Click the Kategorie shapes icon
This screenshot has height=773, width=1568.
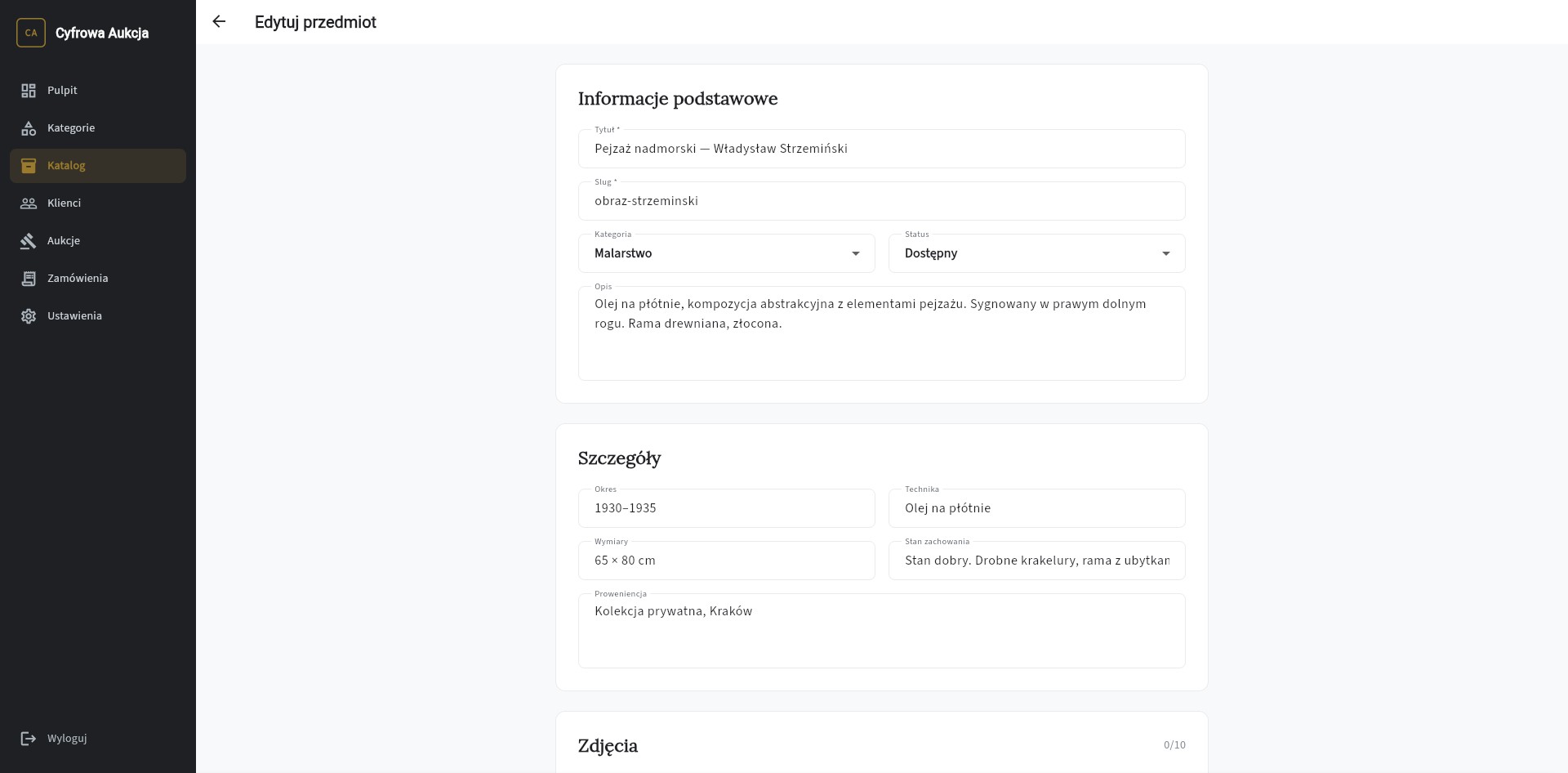pyautogui.click(x=29, y=128)
